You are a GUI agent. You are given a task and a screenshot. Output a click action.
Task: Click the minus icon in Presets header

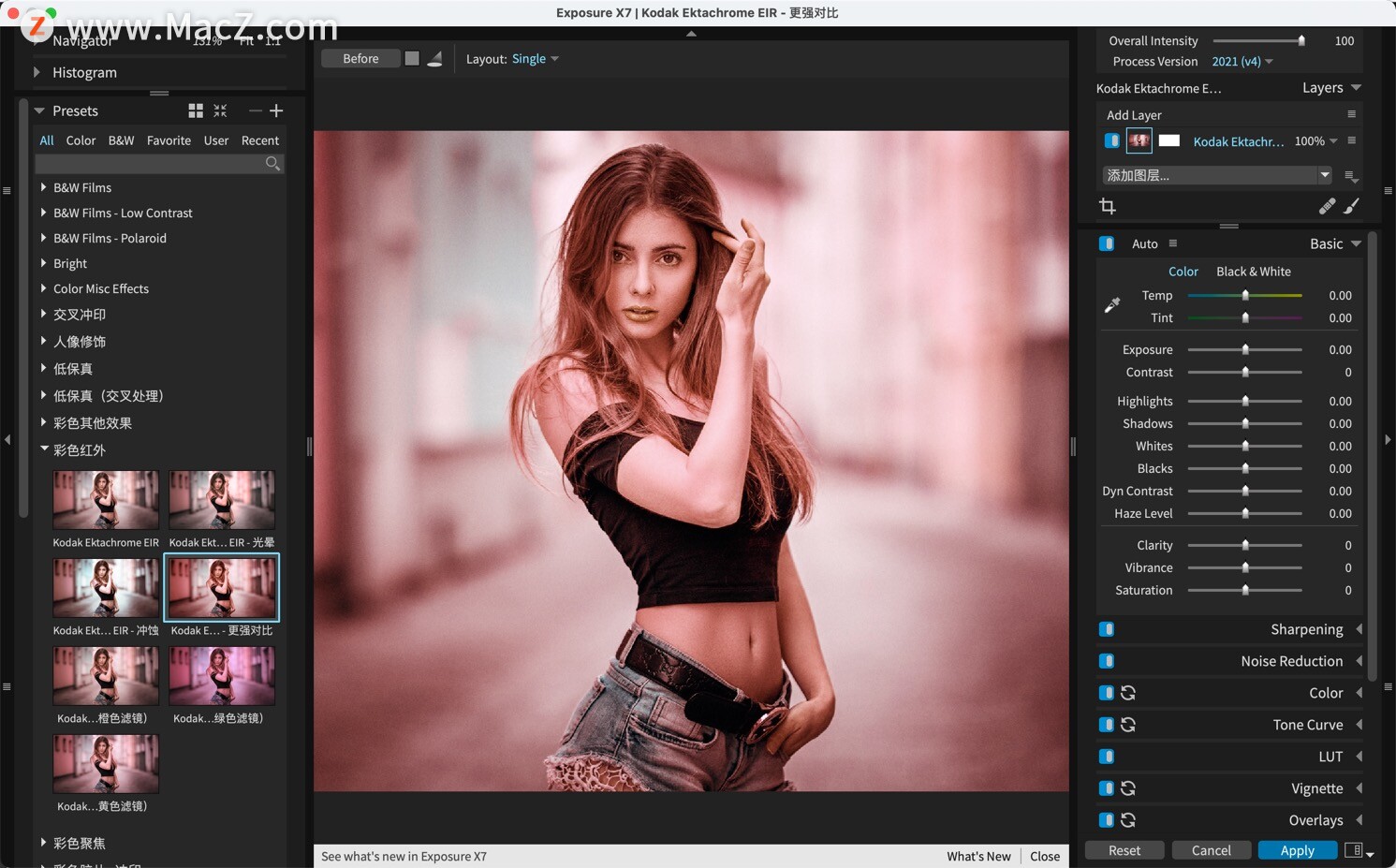click(255, 110)
